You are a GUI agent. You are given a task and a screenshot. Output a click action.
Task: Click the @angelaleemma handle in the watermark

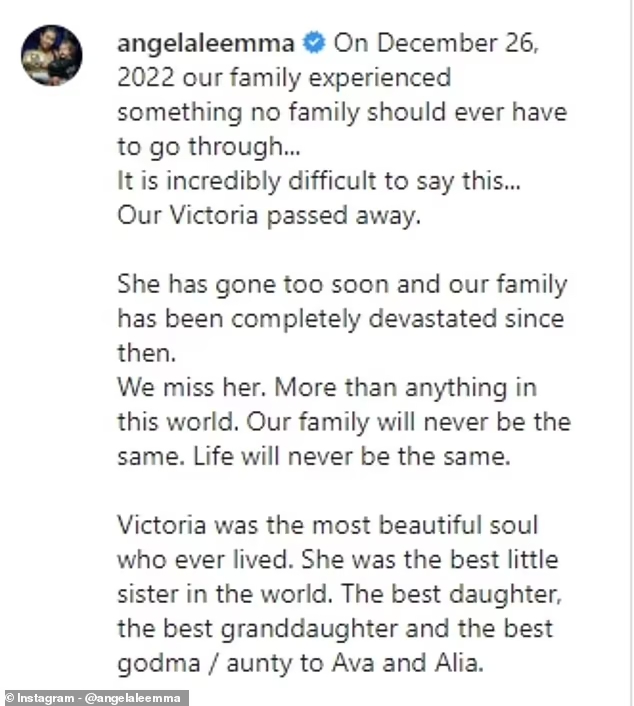click(x=132, y=698)
